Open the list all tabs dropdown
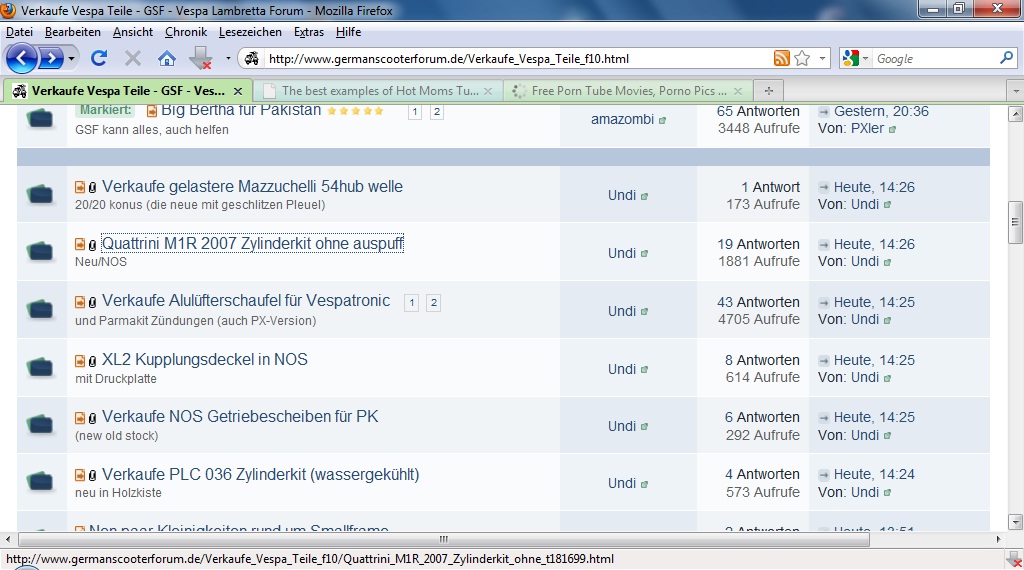The width and height of the screenshot is (1024, 570). pyautogui.click(x=1015, y=91)
